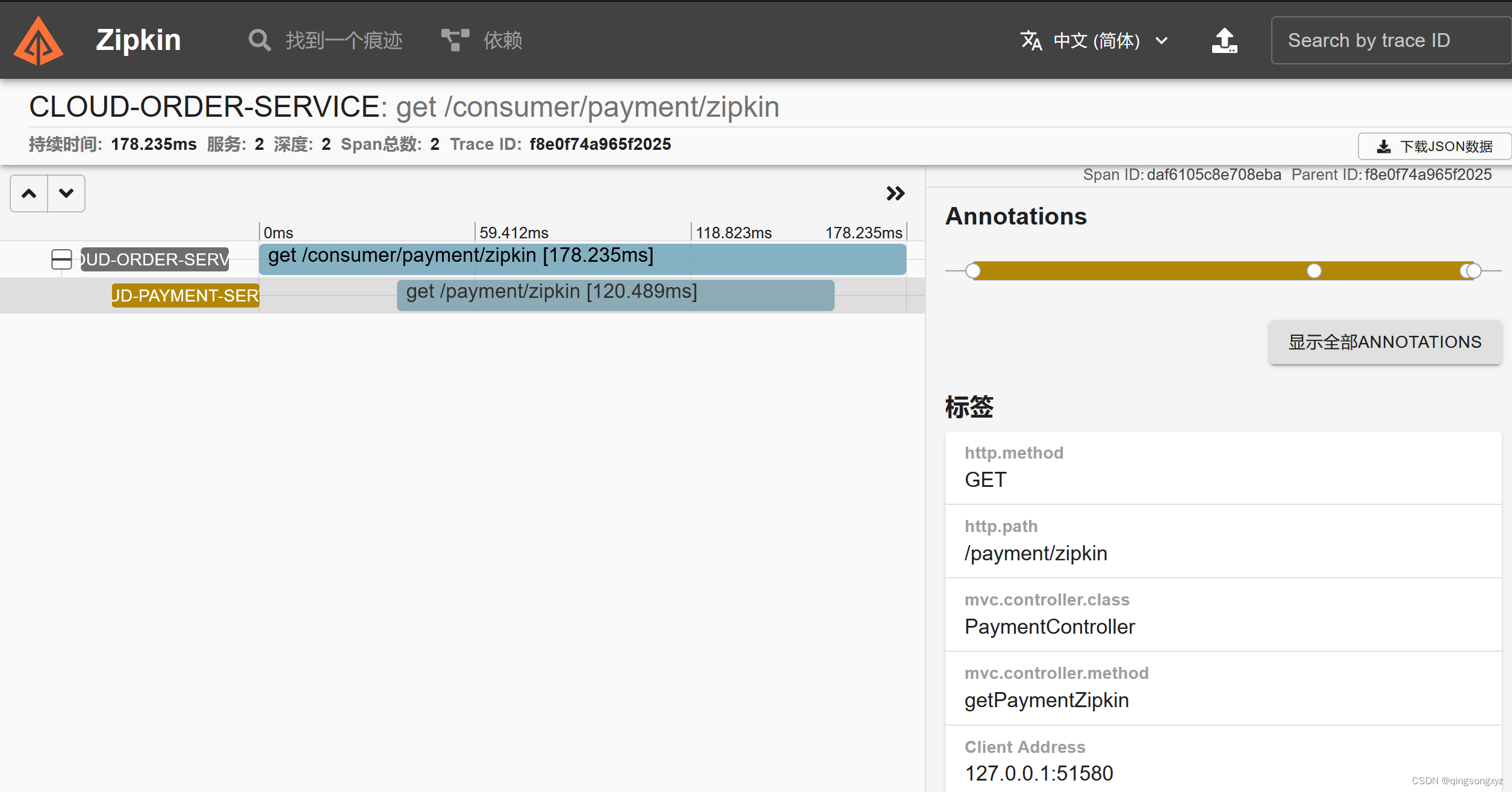The width and height of the screenshot is (1512, 792).
Task: Open the 中文 (简体) language dropdown
Action: pyautogui.click(x=1095, y=40)
